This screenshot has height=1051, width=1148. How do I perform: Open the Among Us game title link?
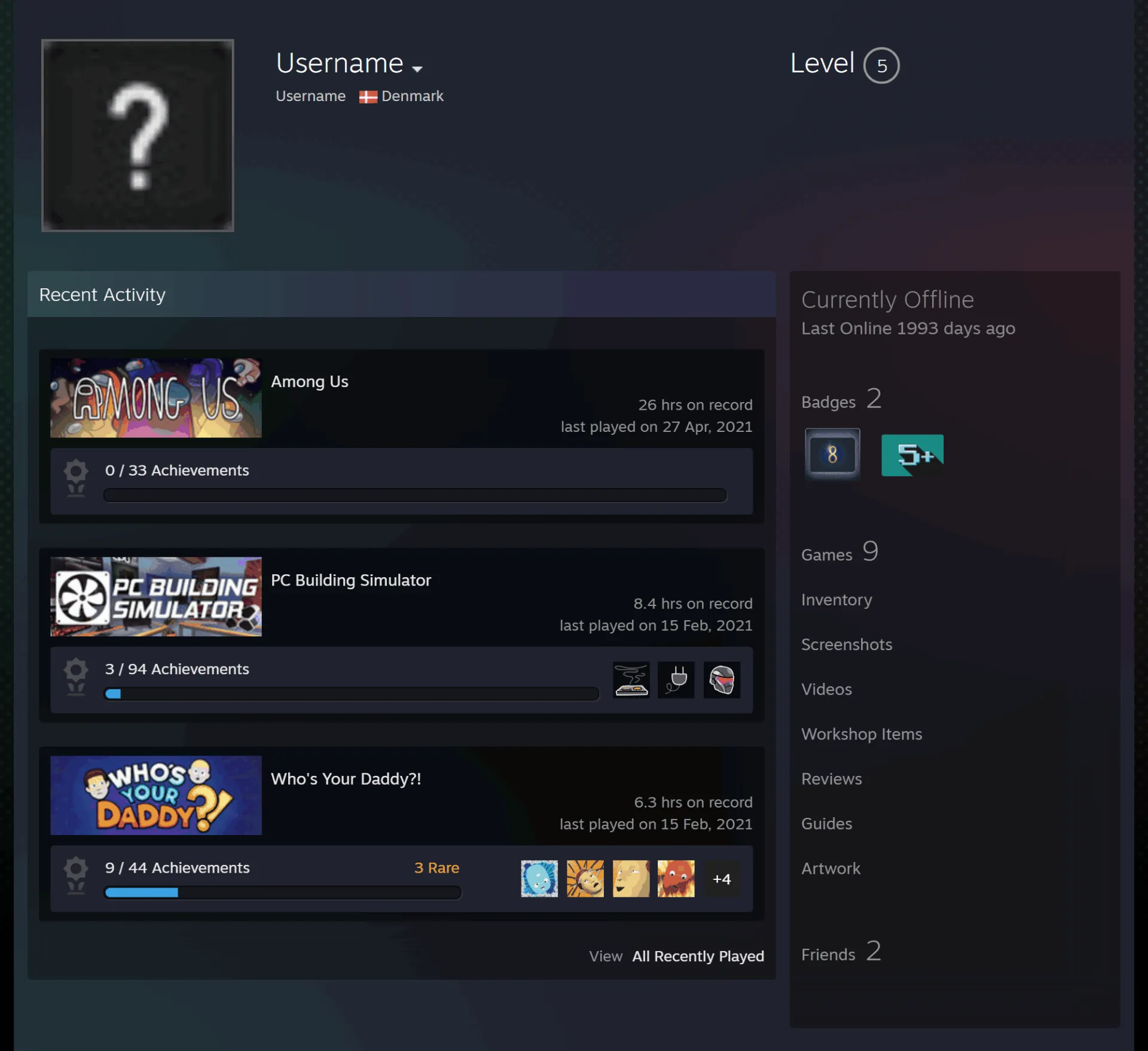(310, 382)
